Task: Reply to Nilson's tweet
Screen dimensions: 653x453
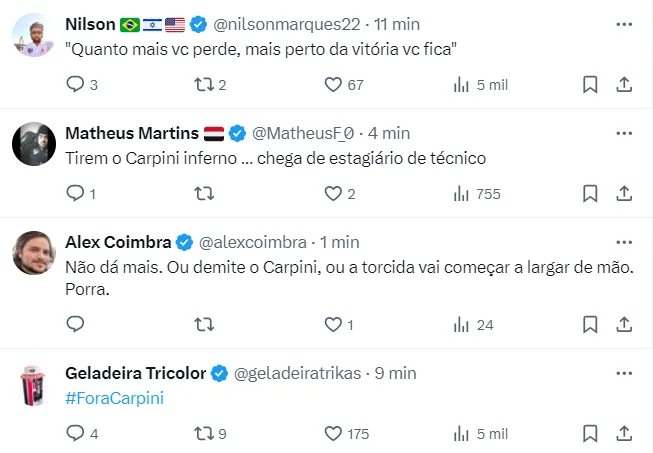Action: 75,85
